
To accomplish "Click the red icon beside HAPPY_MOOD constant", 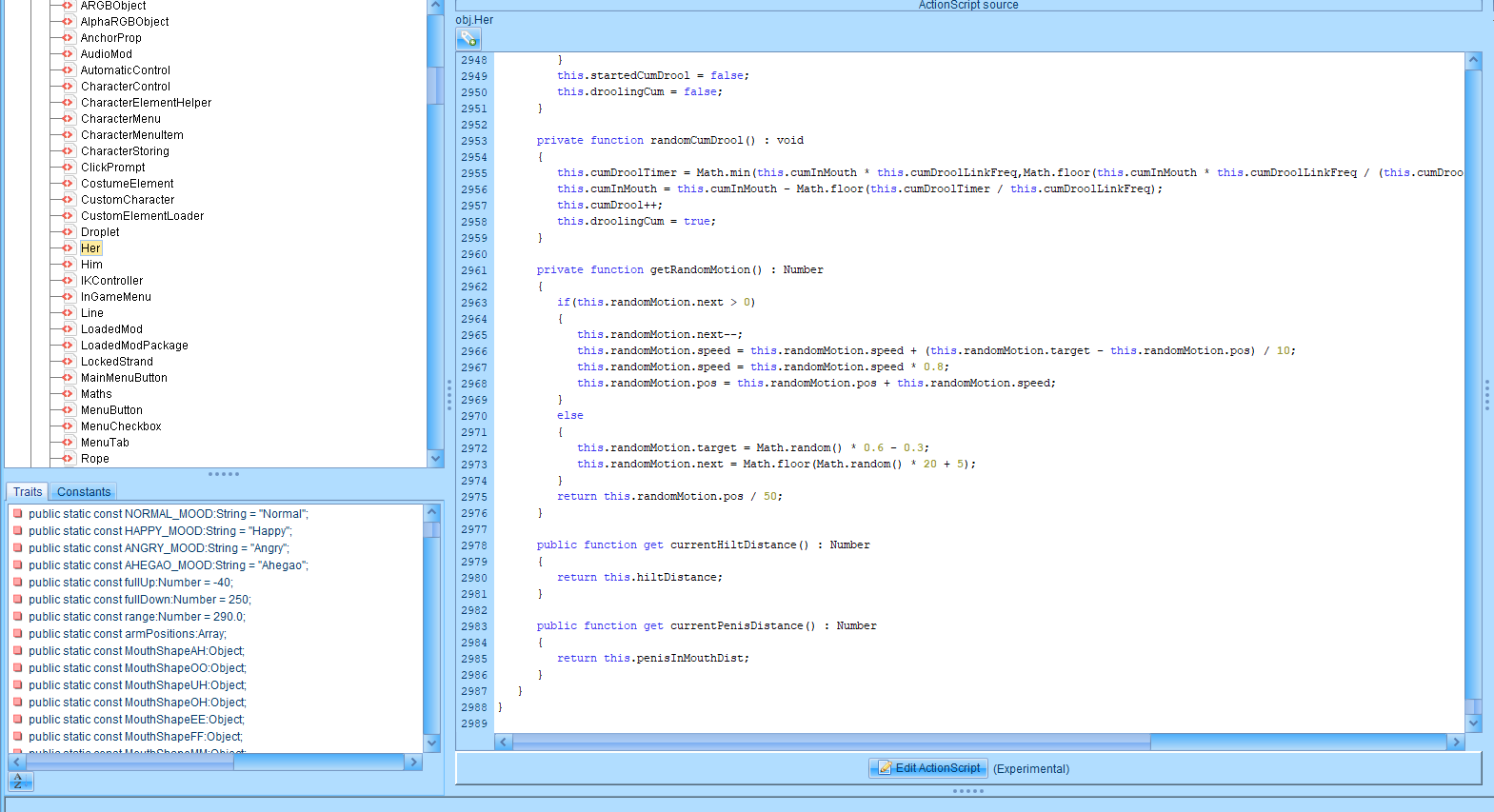I will pyautogui.click(x=18, y=531).
